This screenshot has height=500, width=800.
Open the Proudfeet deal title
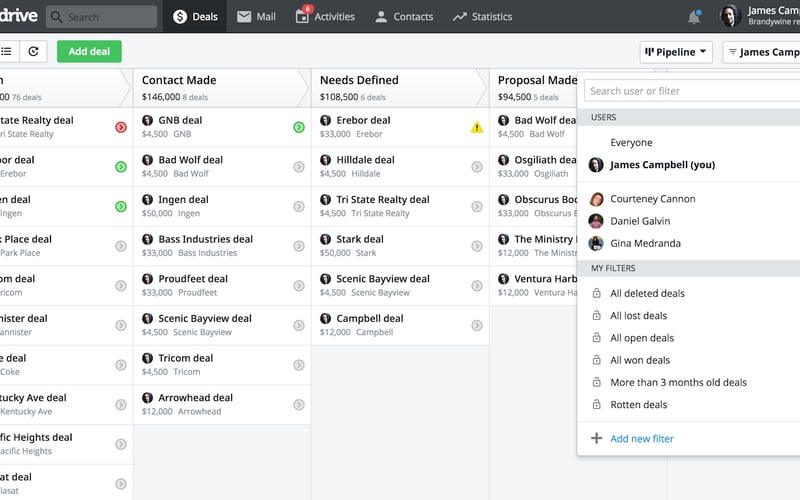pos(193,279)
